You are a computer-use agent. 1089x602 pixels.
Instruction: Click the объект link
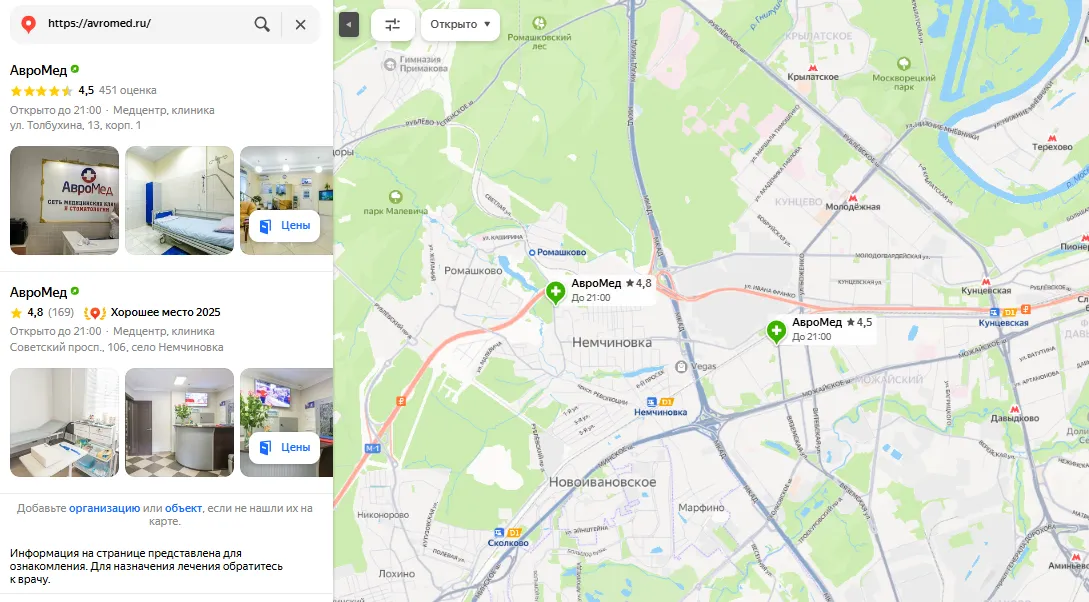183,508
